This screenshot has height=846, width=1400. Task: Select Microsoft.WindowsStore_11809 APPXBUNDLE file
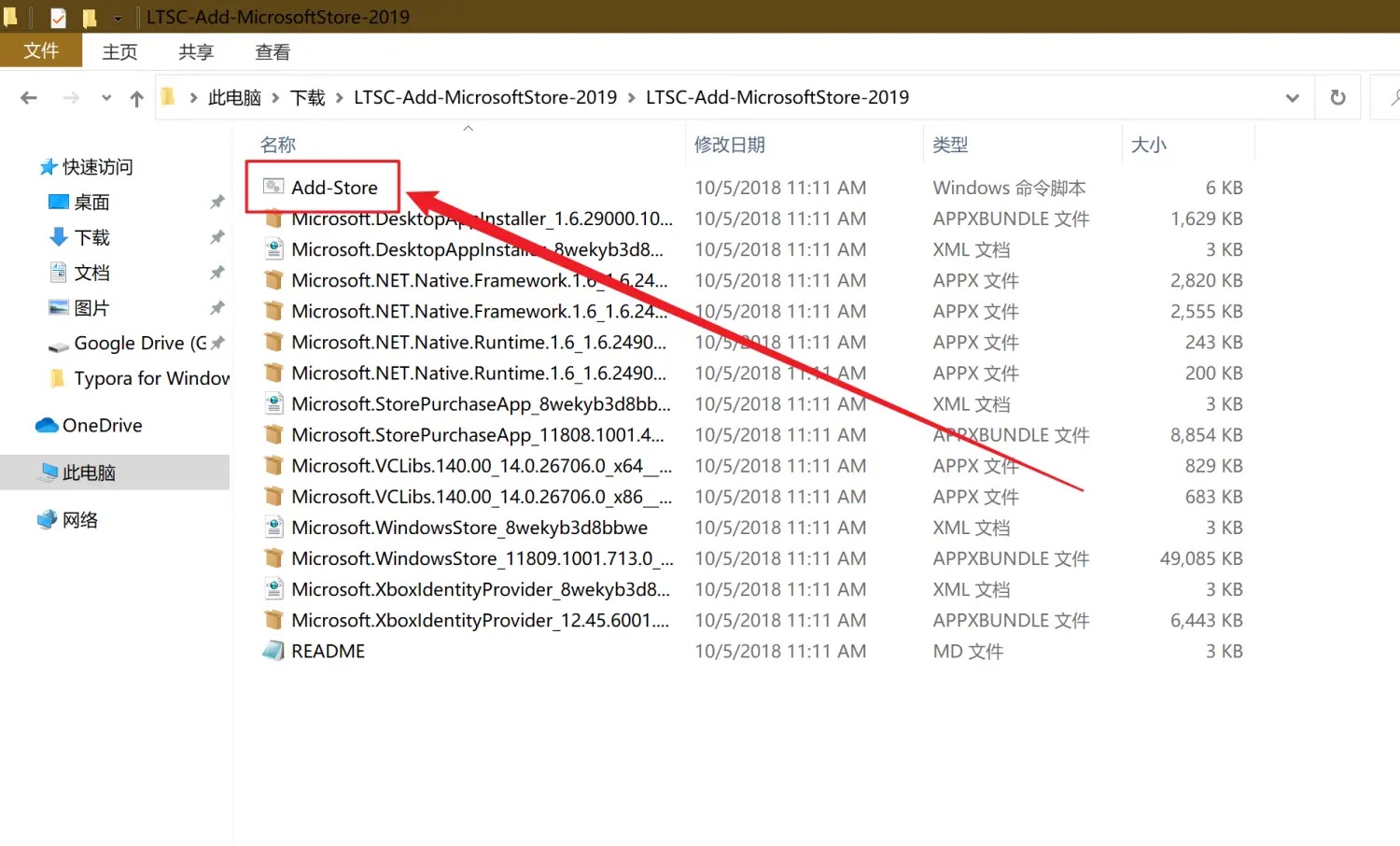tap(471, 558)
